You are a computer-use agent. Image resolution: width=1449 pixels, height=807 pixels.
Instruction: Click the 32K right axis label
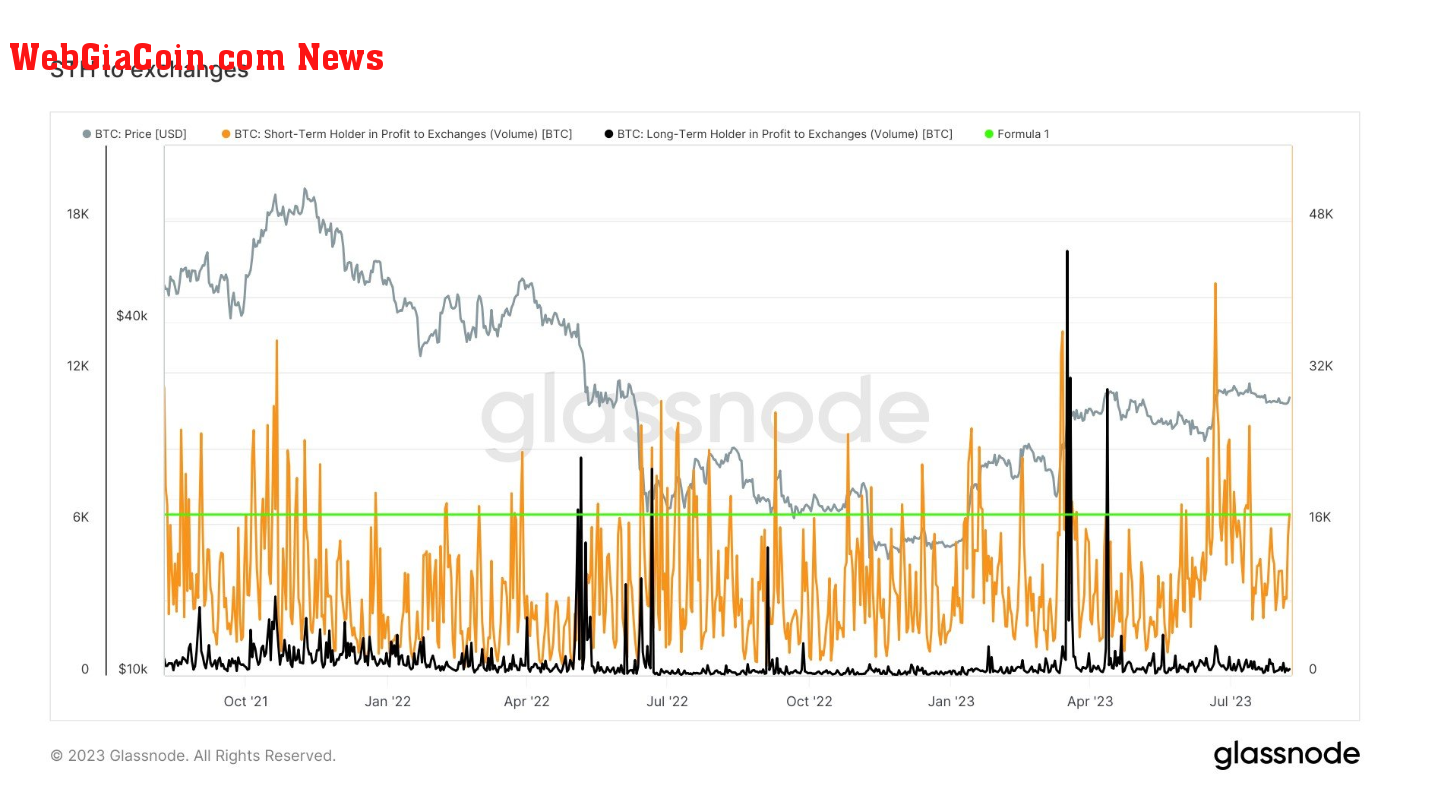click(x=1321, y=366)
